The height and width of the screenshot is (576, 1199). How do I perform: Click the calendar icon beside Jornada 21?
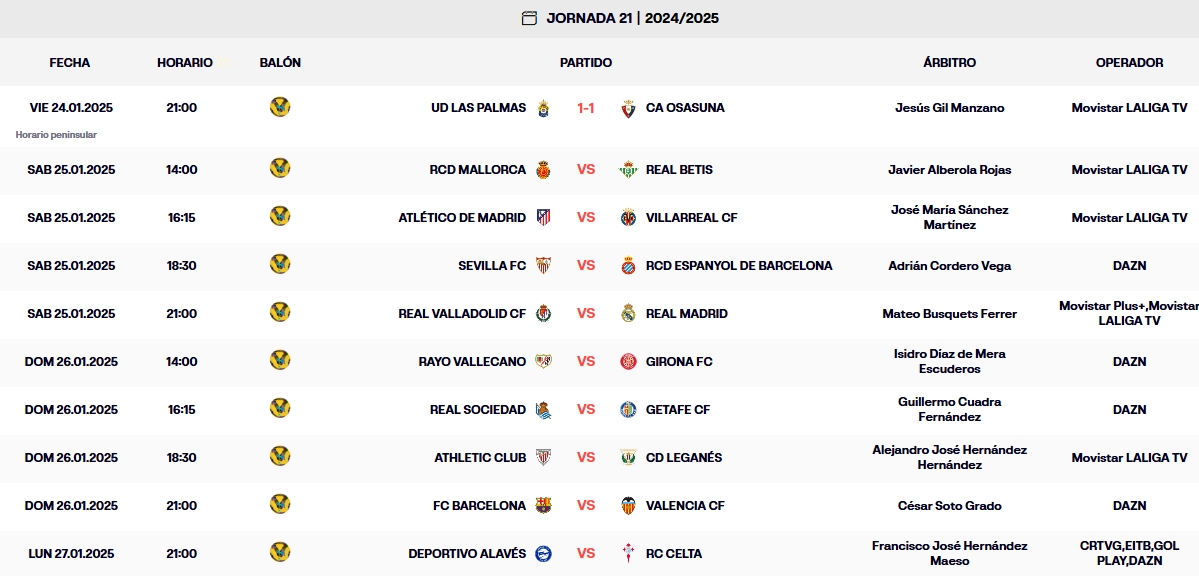pos(529,18)
